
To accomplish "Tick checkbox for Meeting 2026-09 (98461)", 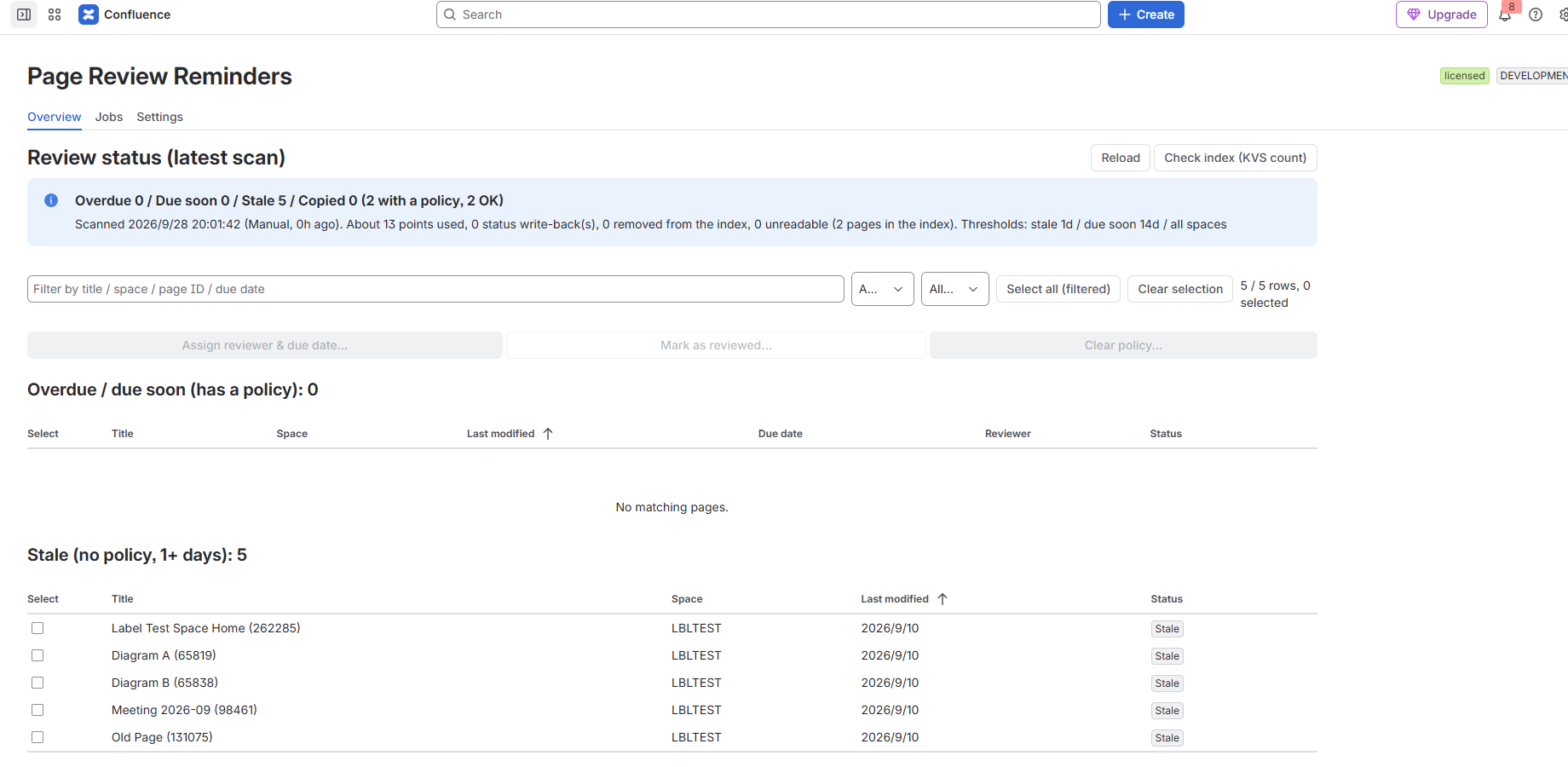I will pyautogui.click(x=37, y=710).
